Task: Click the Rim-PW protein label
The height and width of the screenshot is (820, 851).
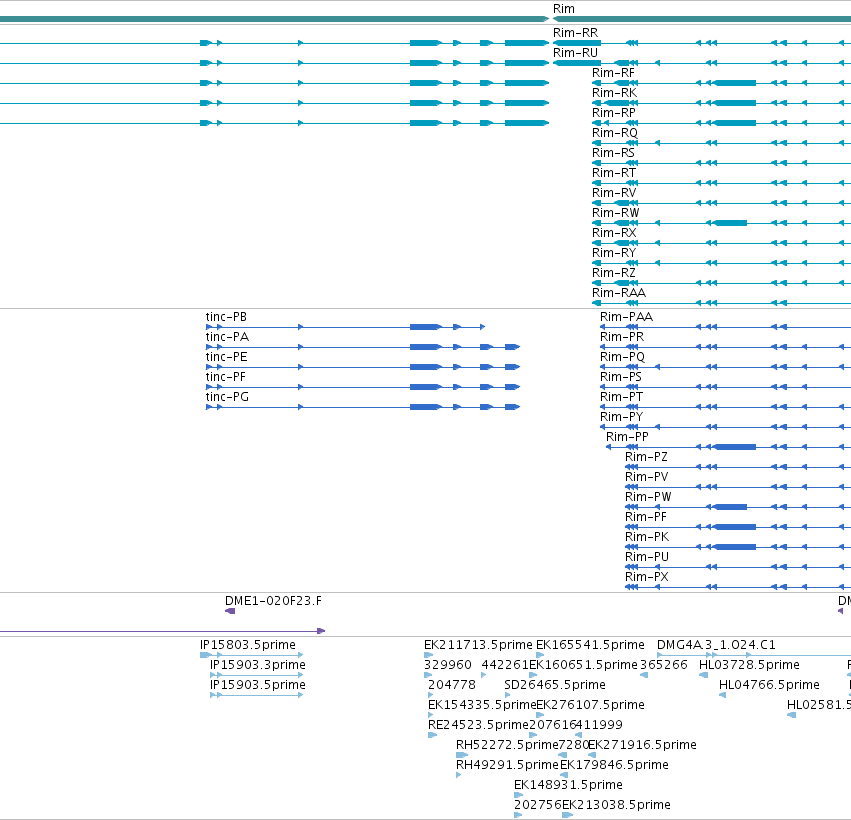Action: 648,497
